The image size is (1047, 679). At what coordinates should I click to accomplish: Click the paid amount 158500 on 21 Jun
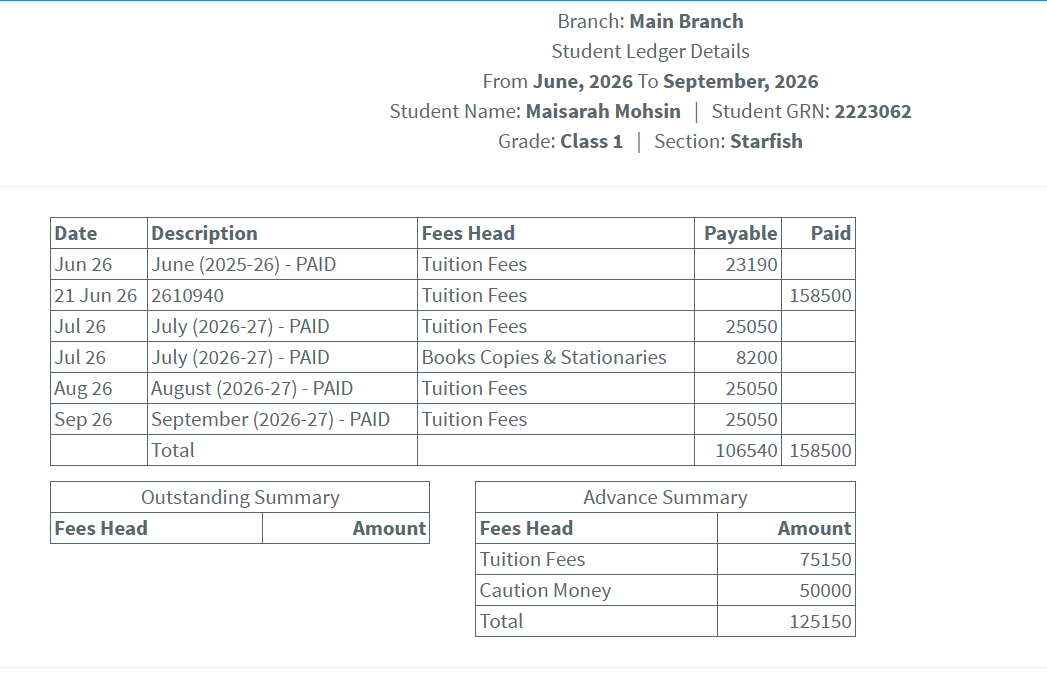point(820,295)
